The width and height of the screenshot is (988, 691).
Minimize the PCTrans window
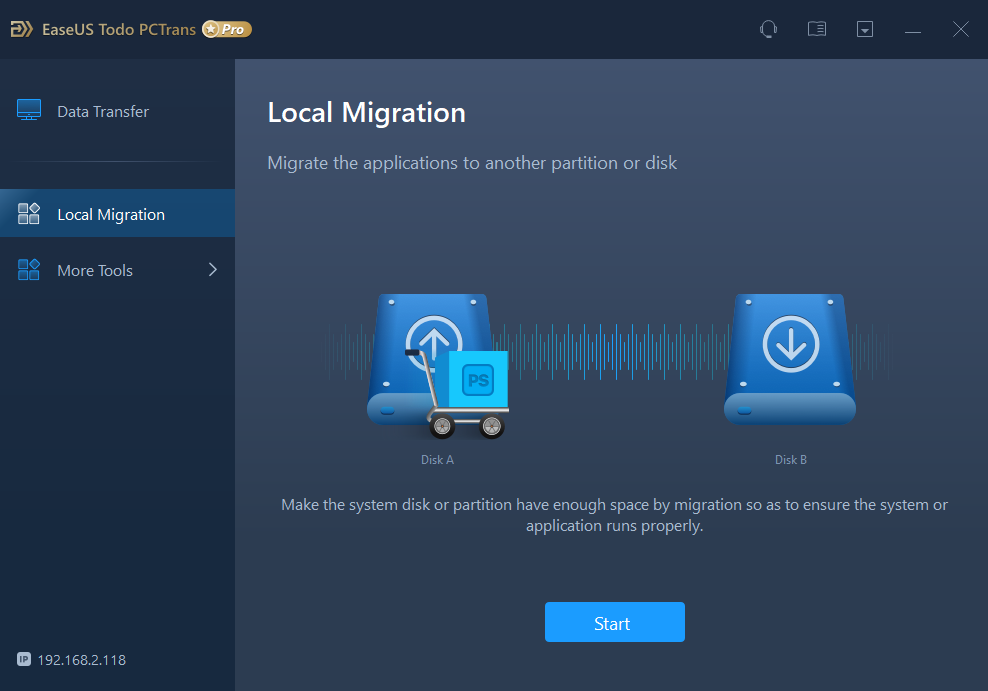click(x=912, y=31)
